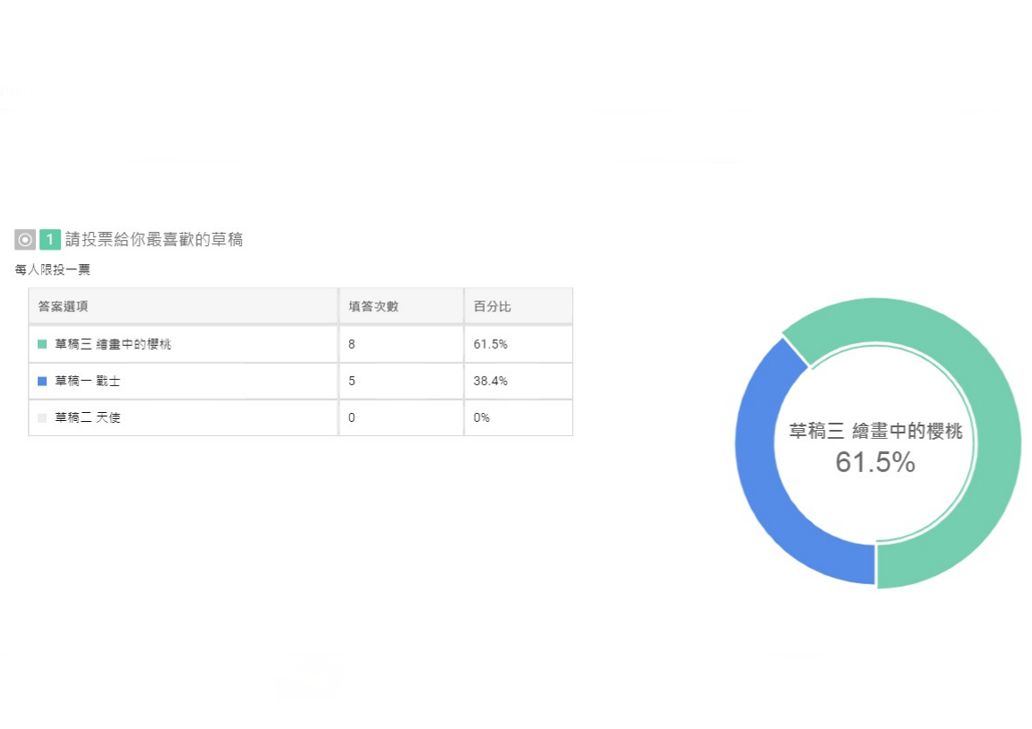Screen dimensions: 1032x729
Task: Select the 填答次數 column header
Action: (x=374, y=306)
